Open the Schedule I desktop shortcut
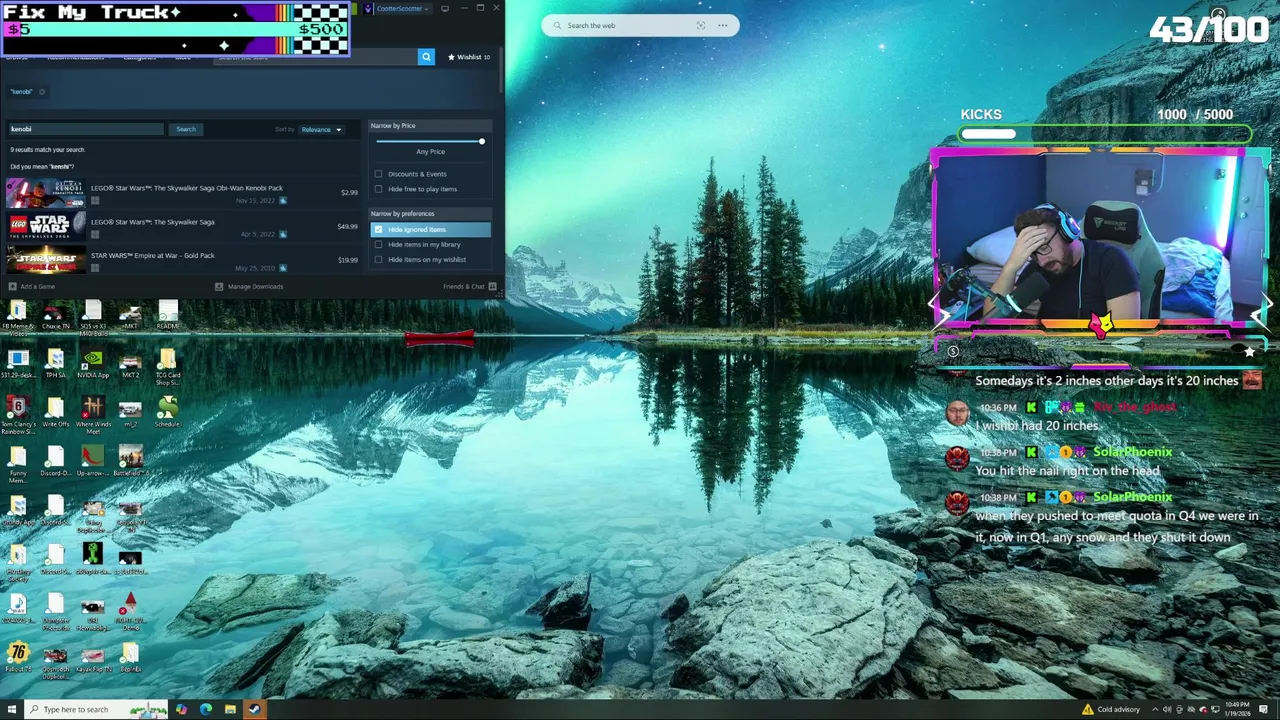Image resolution: width=1280 pixels, height=720 pixels. coord(167,412)
